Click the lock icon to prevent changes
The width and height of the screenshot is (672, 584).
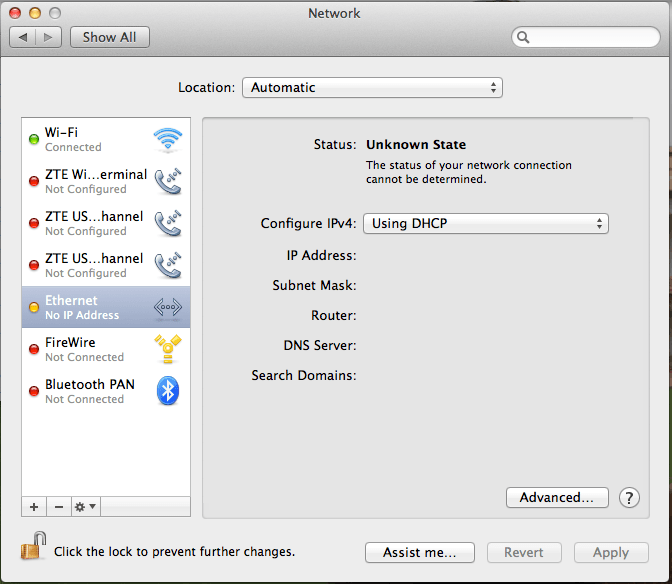click(33, 546)
